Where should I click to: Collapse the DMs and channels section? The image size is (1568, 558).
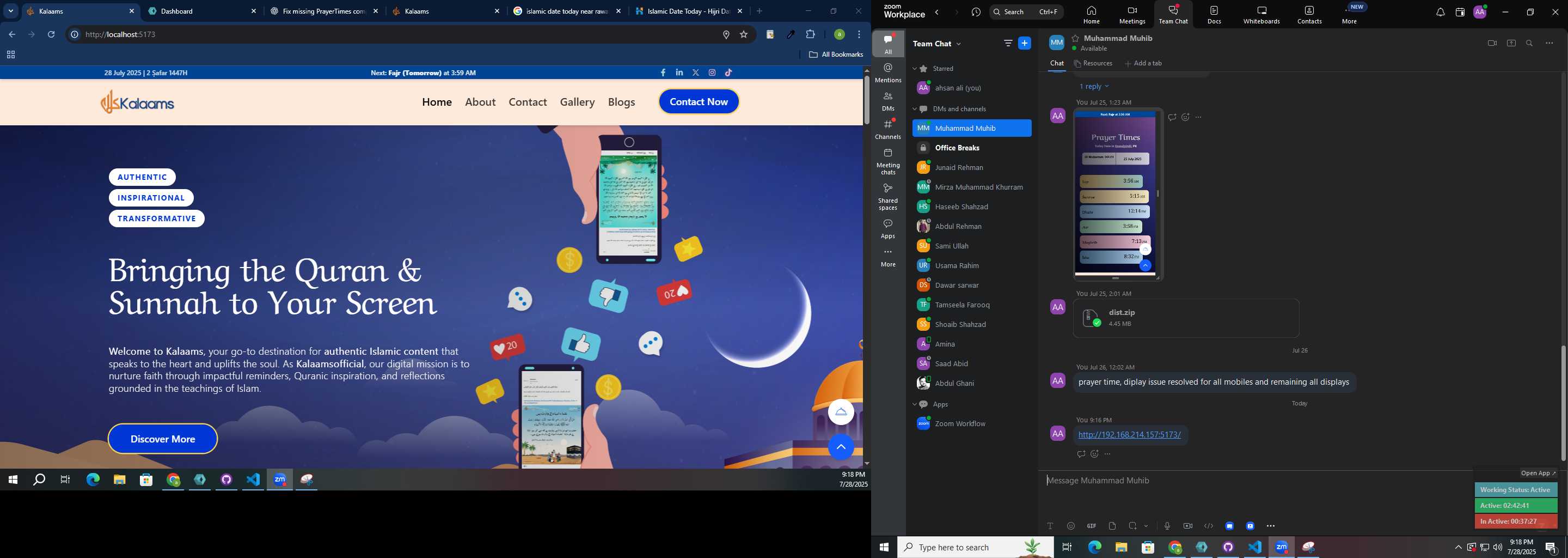(x=914, y=109)
